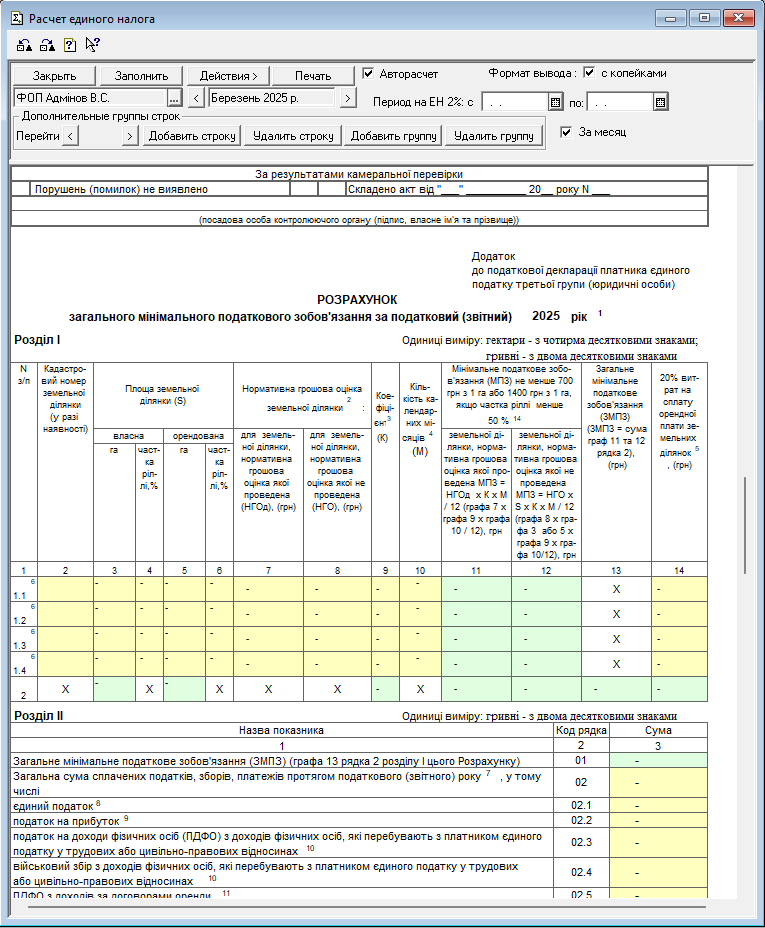The height and width of the screenshot is (928, 765).
Task: Click the column 7 cell in row 1.2
Action: point(269,614)
